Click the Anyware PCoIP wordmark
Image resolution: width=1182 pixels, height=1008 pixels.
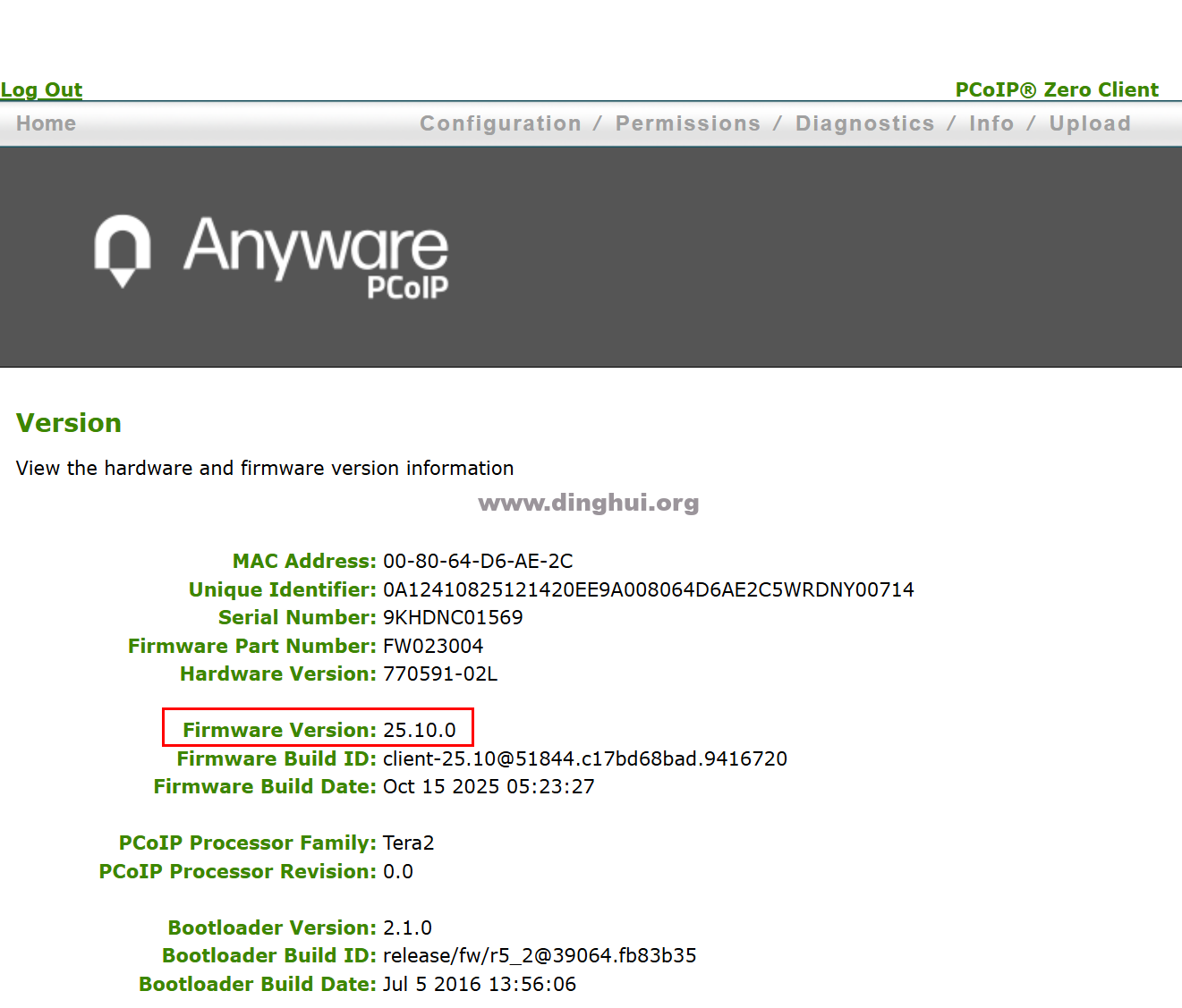(316, 255)
